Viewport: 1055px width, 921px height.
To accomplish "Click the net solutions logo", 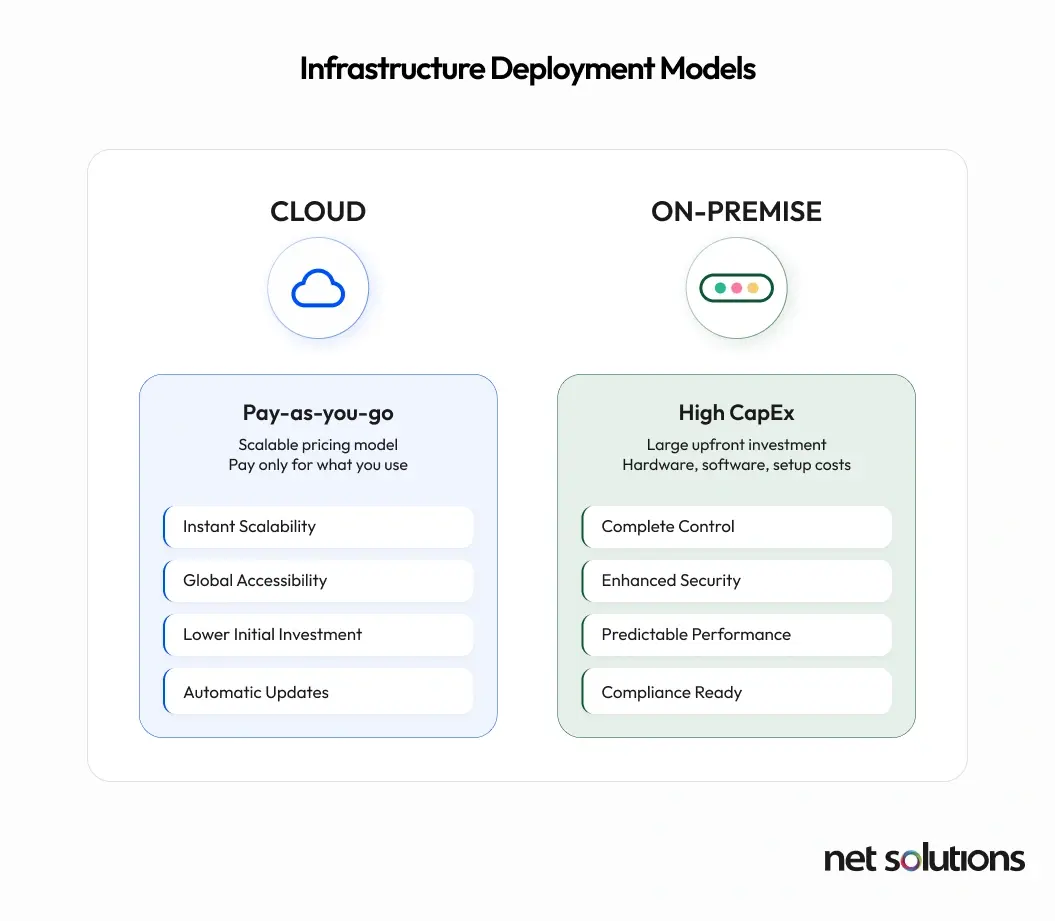I will [924, 858].
